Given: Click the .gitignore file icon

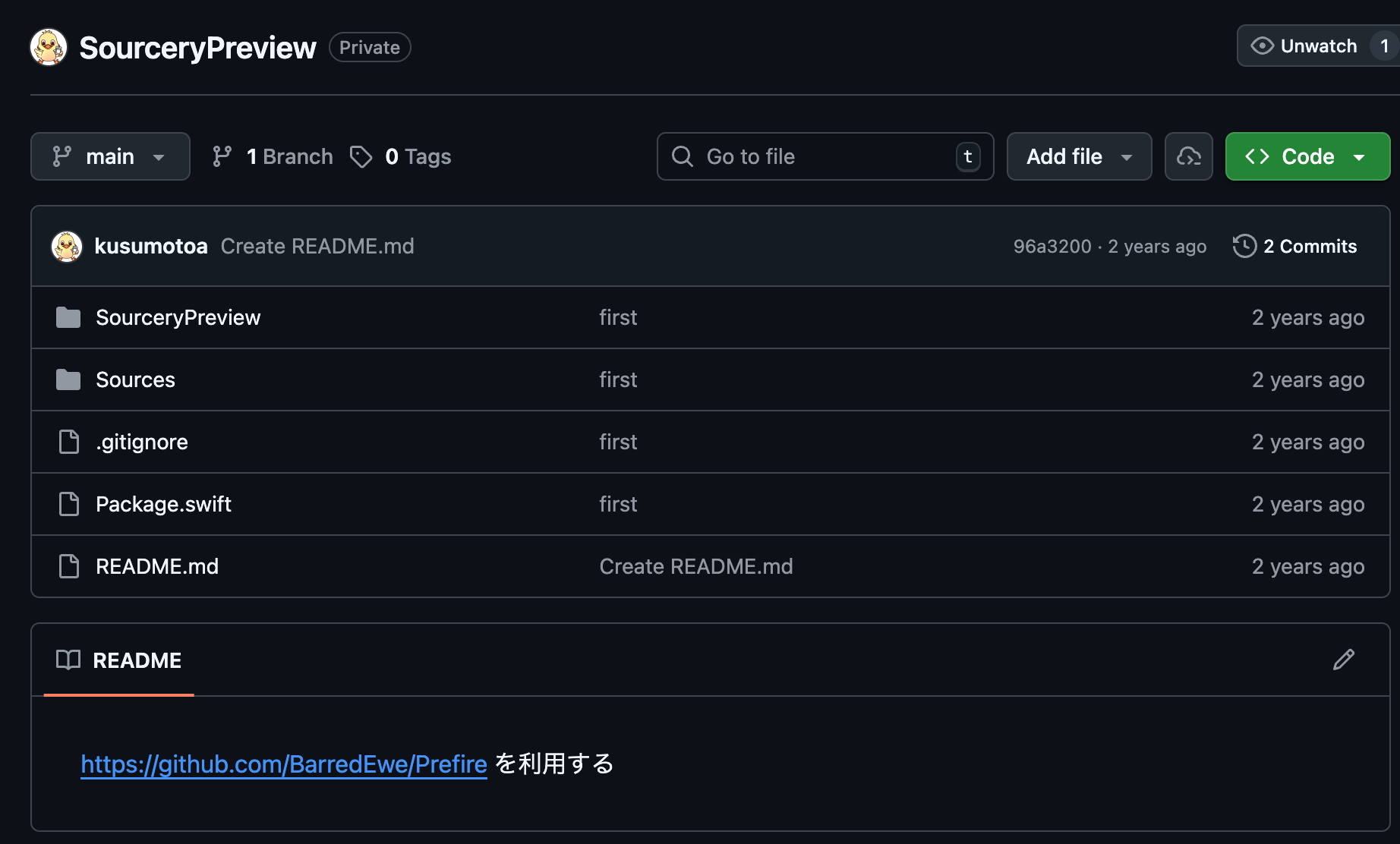Looking at the screenshot, I should (x=69, y=442).
